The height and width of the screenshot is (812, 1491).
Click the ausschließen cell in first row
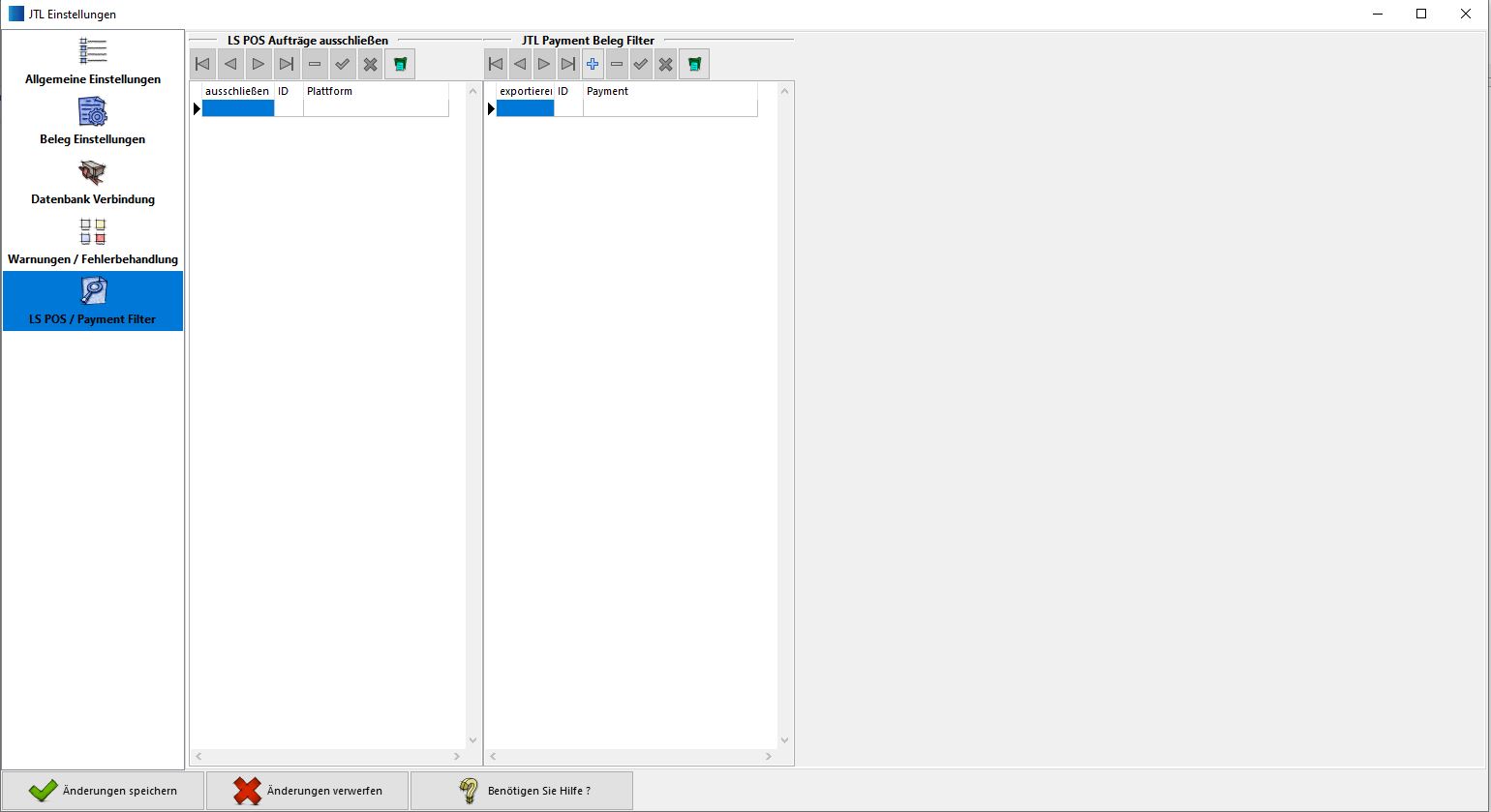(x=237, y=108)
